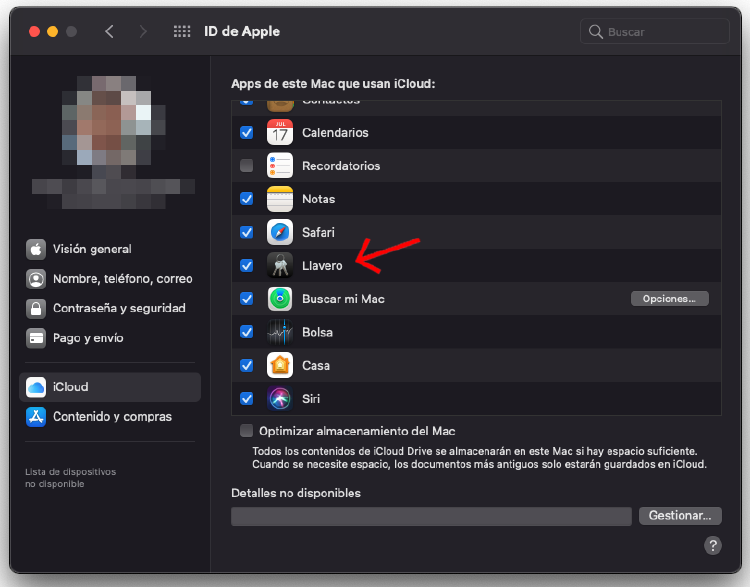Image resolution: width=750 pixels, height=587 pixels.
Task: Open Pago y envío section
Action: pos(110,338)
